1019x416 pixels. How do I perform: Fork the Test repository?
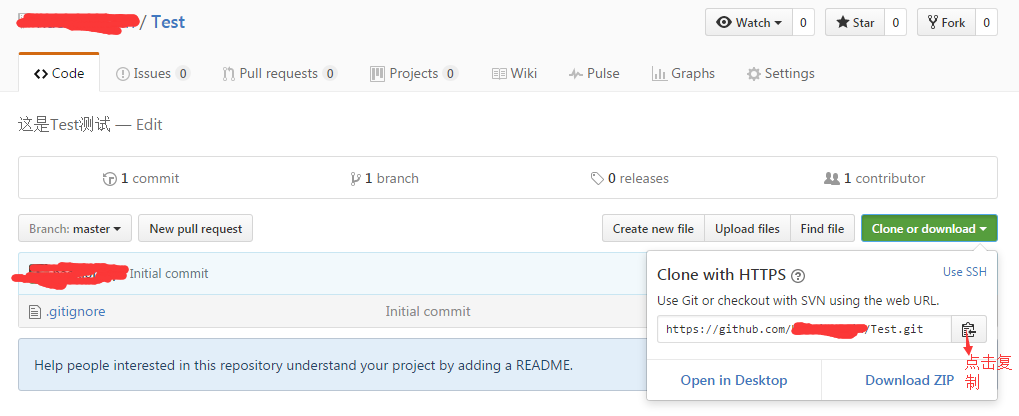[946, 23]
